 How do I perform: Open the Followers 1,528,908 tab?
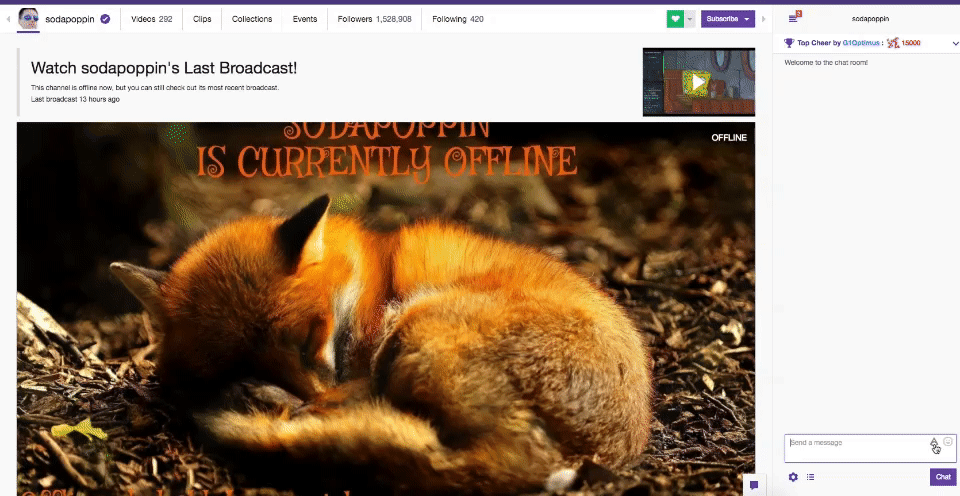(374, 19)
